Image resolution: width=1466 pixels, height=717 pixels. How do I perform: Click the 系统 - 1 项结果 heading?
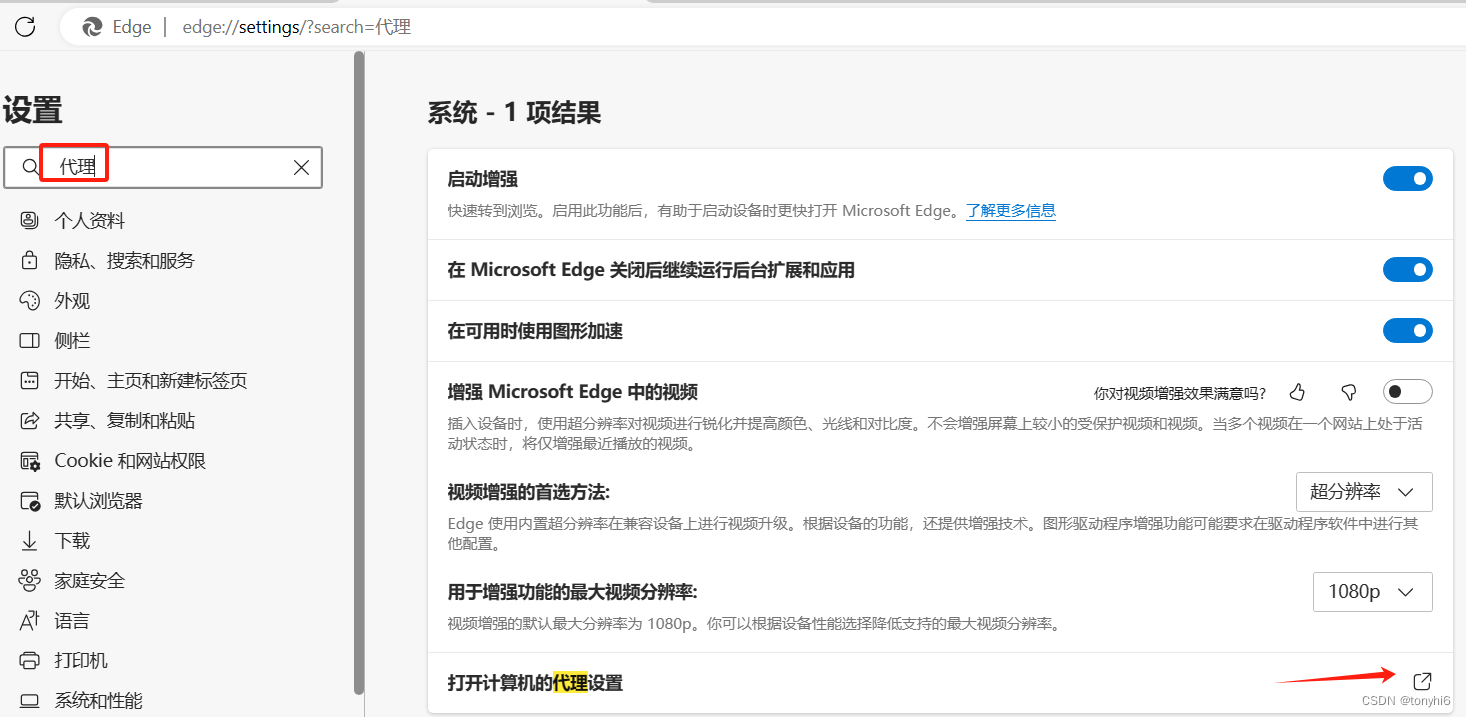pos(514,113)
